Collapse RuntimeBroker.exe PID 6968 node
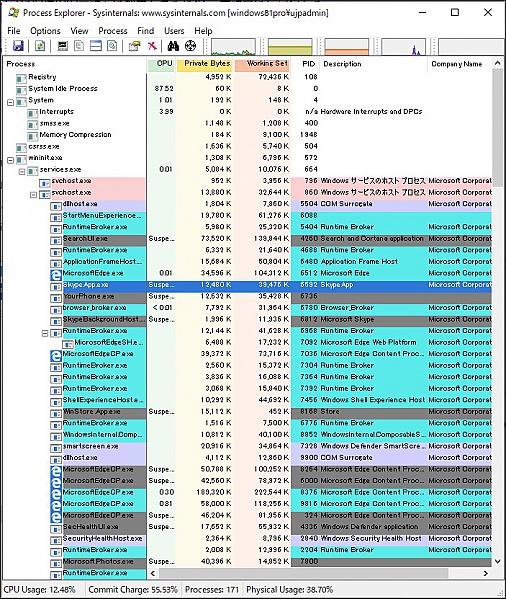 [x=45, y=333]
